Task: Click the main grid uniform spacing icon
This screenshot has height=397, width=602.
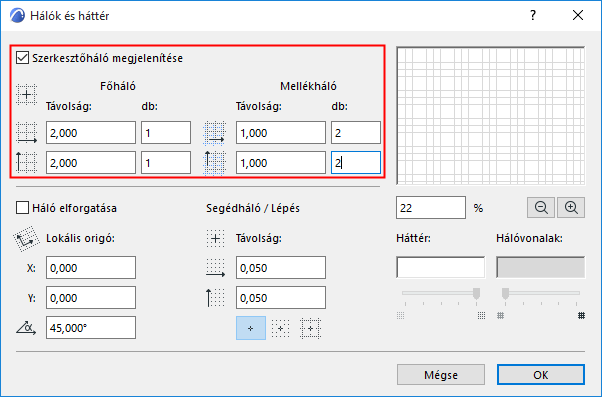Action: (26, 94)
